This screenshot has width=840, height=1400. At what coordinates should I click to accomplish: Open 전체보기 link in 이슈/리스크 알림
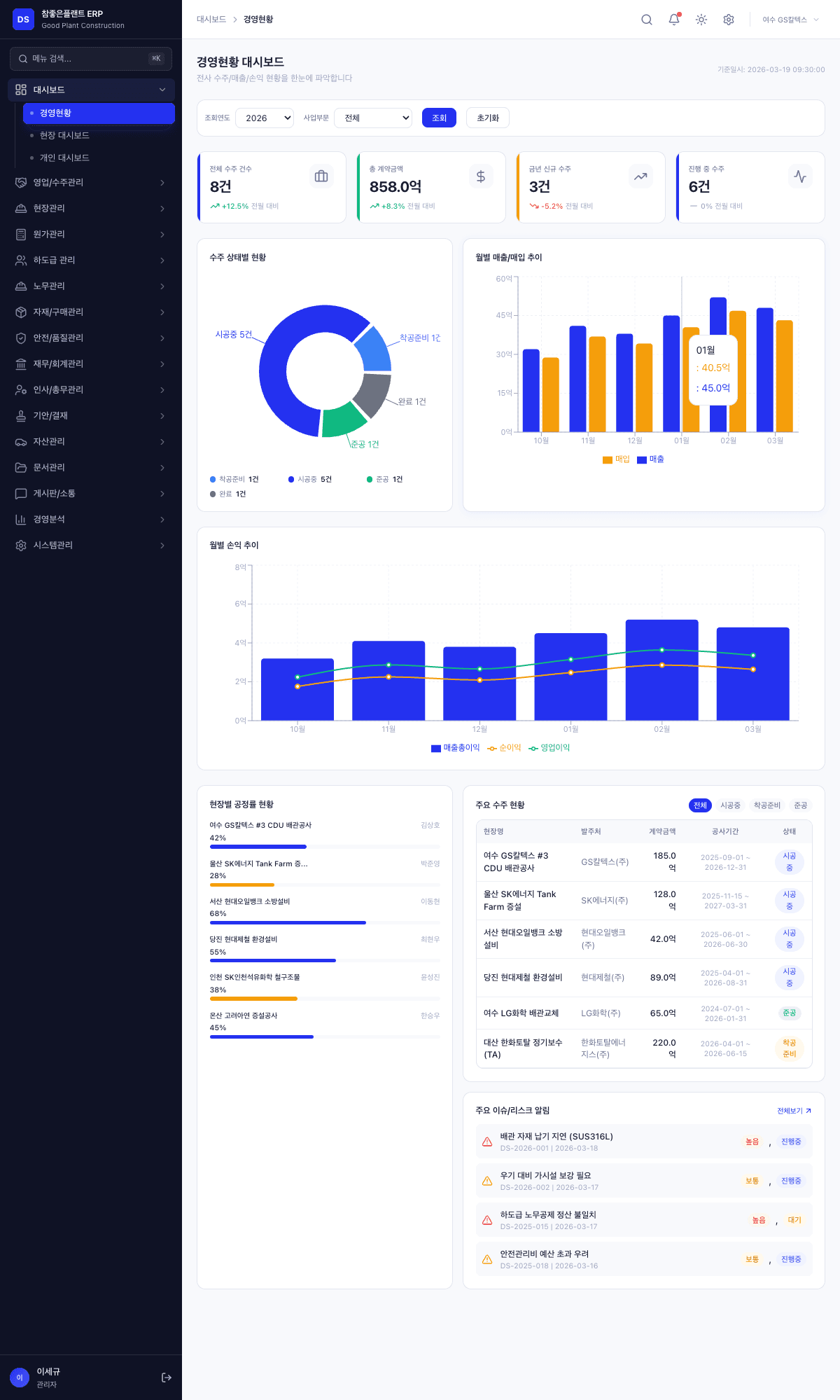794,1111
